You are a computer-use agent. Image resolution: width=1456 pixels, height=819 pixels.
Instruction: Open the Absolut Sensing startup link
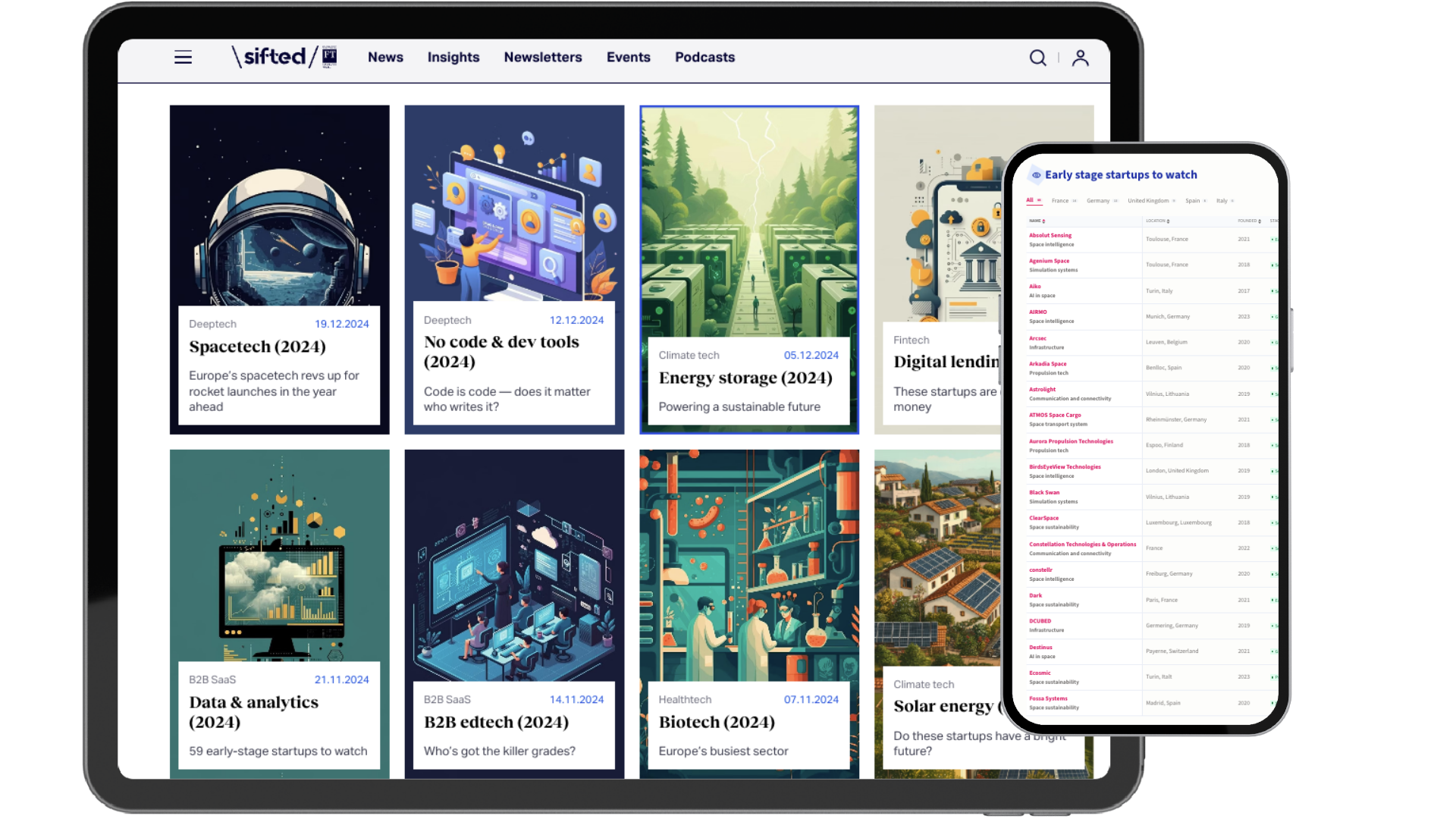tap(1050, 235)
